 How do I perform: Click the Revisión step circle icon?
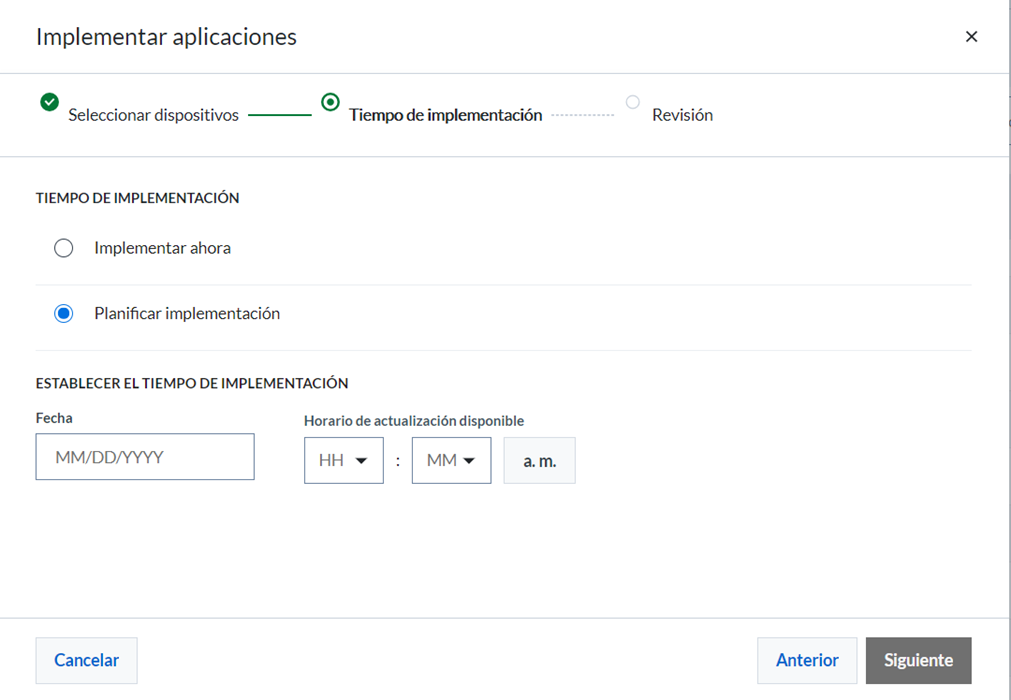(633, 102)
